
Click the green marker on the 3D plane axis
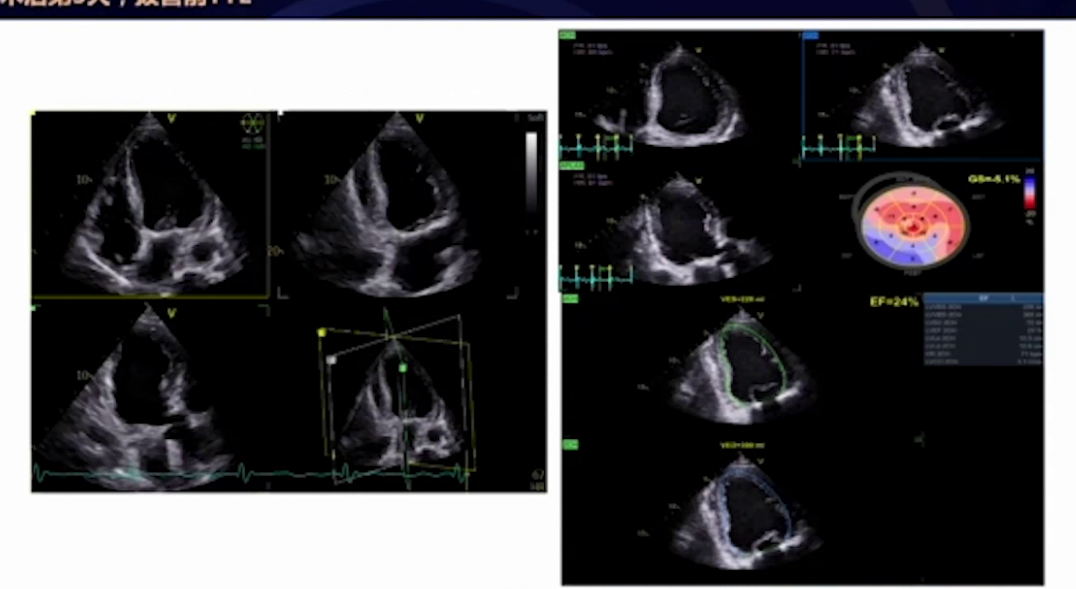pos(402,368)
